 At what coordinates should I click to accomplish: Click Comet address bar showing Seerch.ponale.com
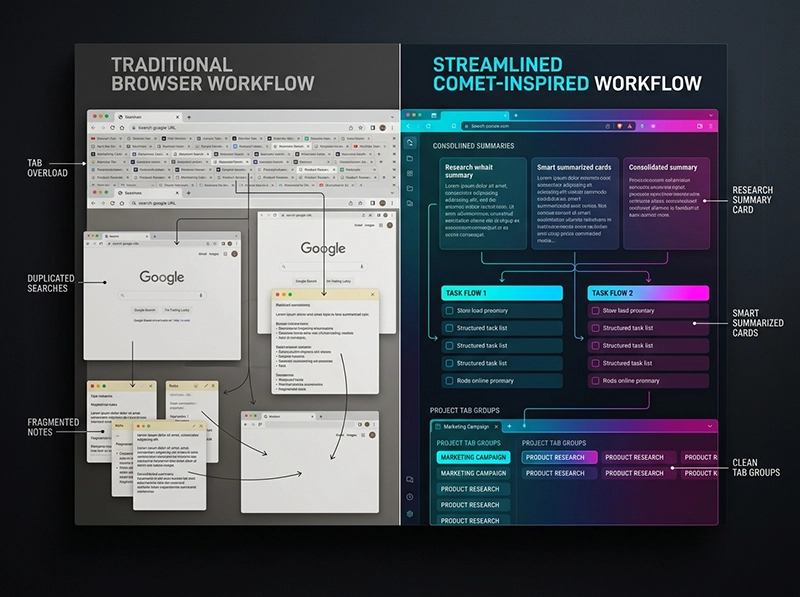coord(547,126)
